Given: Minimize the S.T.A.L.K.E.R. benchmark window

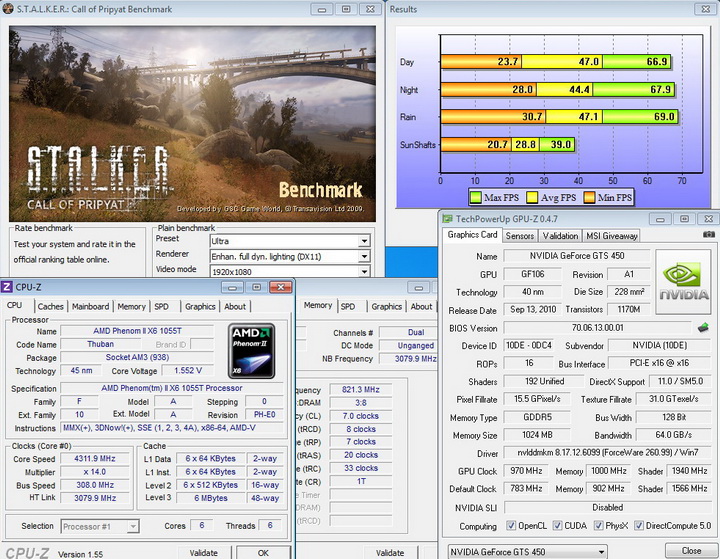Looking at the screenshot, I should coord(322,9).
